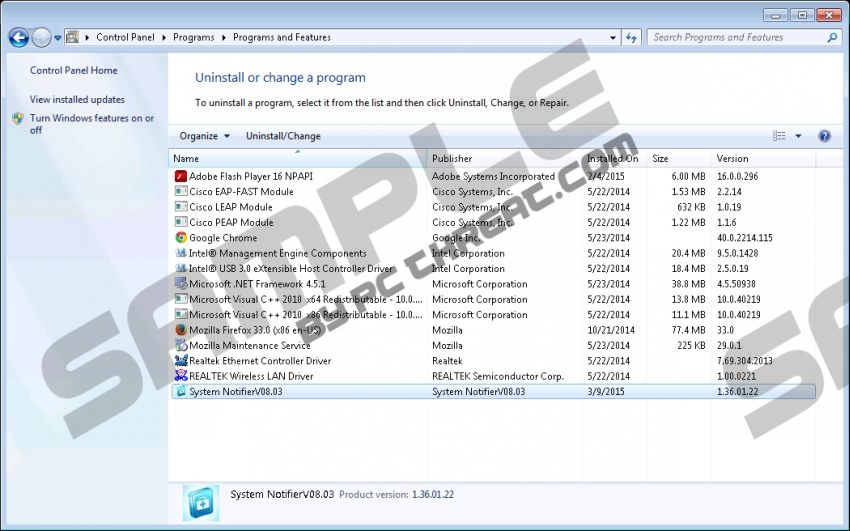Click Programs in the breadcrumb path
850x531 pixels.
193,38
